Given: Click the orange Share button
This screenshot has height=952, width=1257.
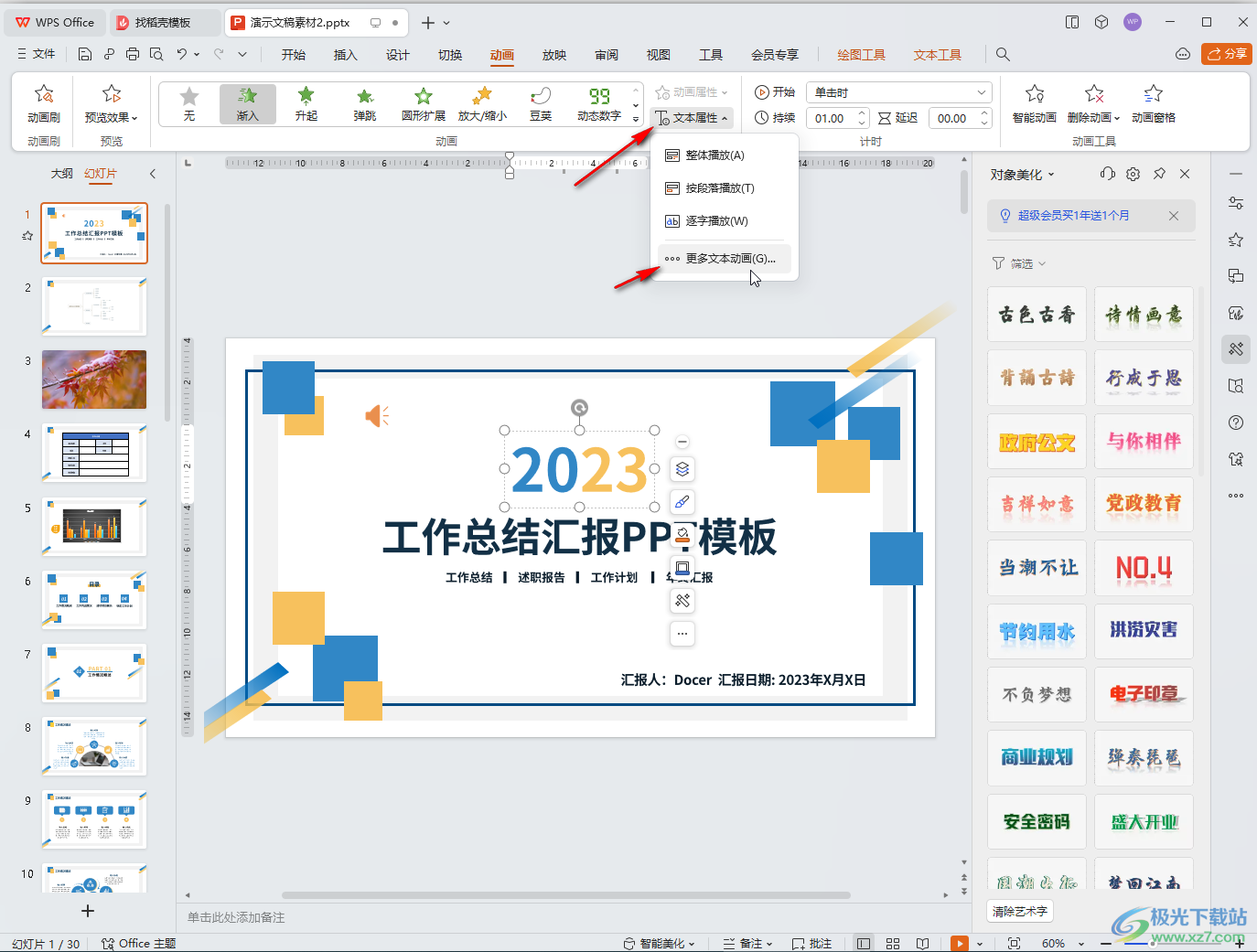Looking at the screenshot, I should pyautogui.click(x=1226, y=54).
